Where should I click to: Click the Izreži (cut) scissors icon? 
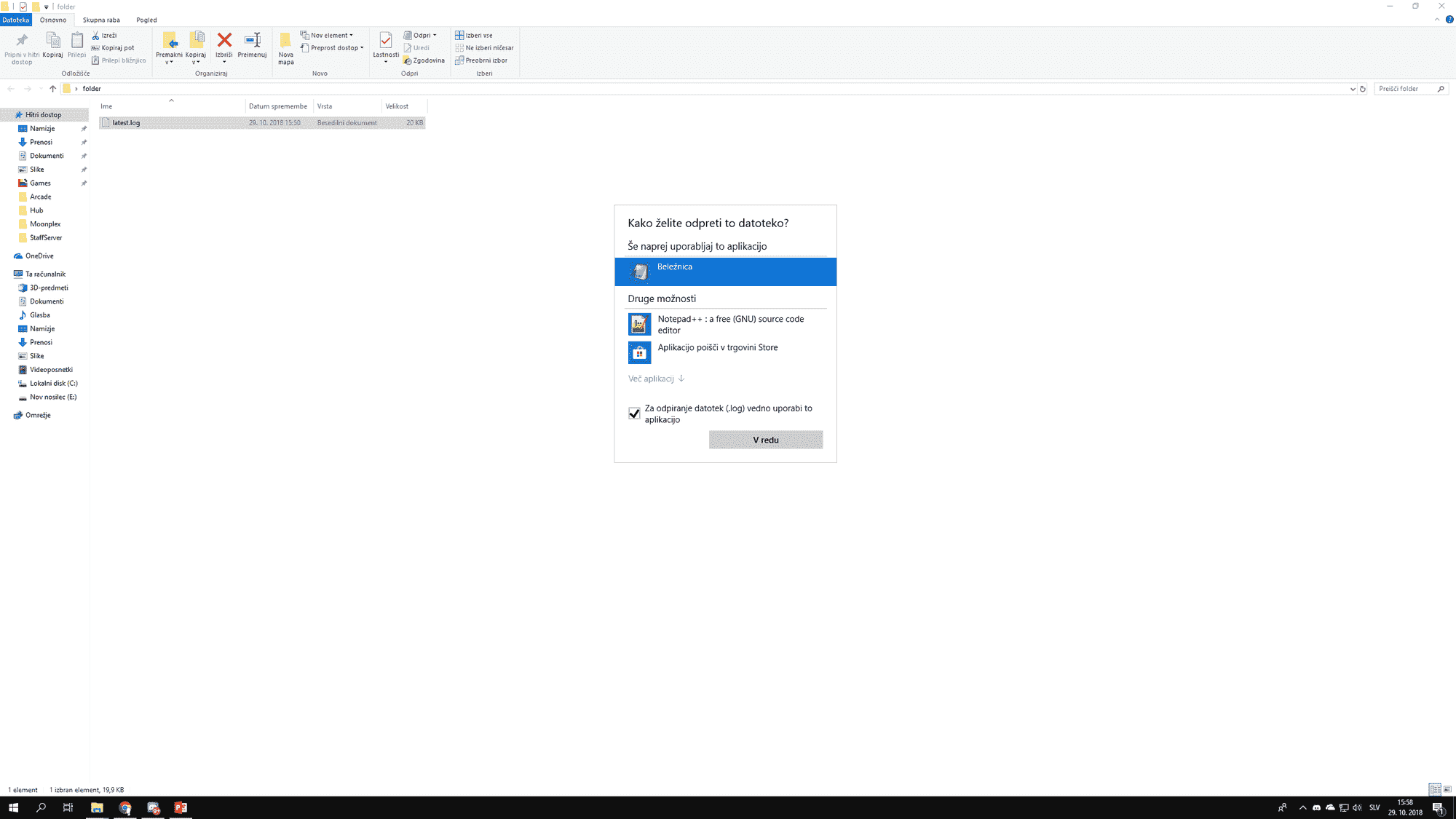click(x=95, y=35)
